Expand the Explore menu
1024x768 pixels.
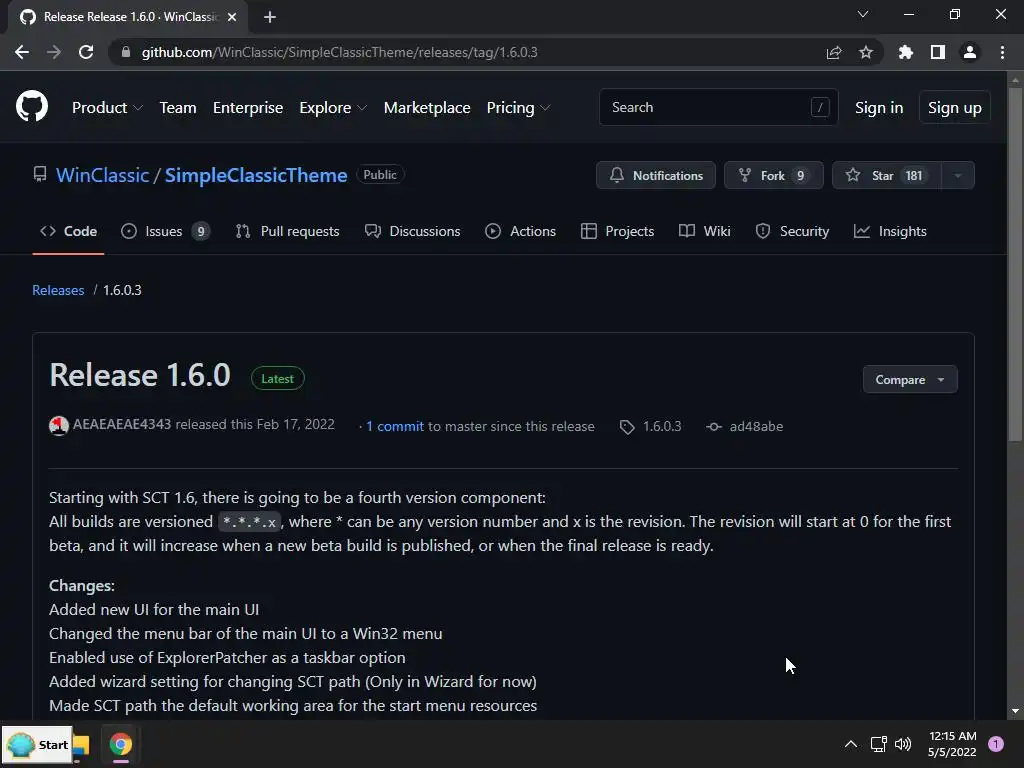pyautogui.click(x=333, y=108)
